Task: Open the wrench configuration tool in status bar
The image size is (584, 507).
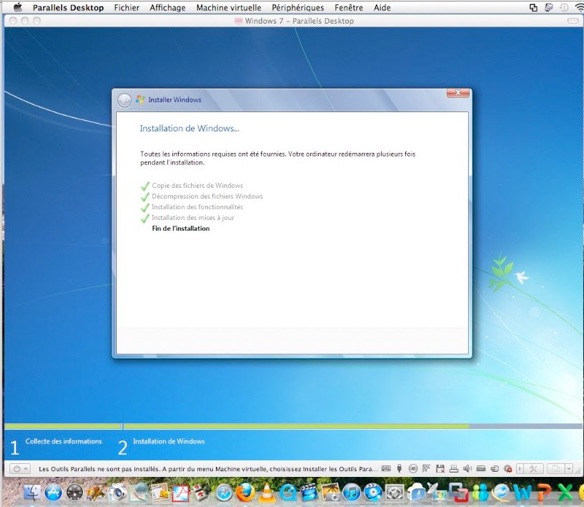Action: 533,469
